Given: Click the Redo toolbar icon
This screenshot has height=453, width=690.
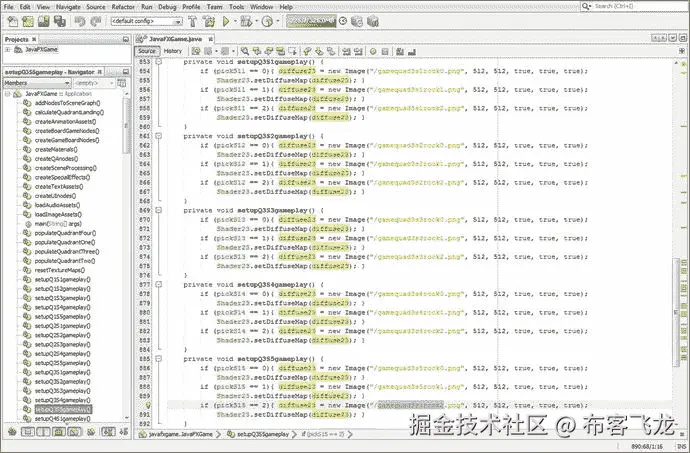Looking at the screenshot, I should tap(95, 21).
